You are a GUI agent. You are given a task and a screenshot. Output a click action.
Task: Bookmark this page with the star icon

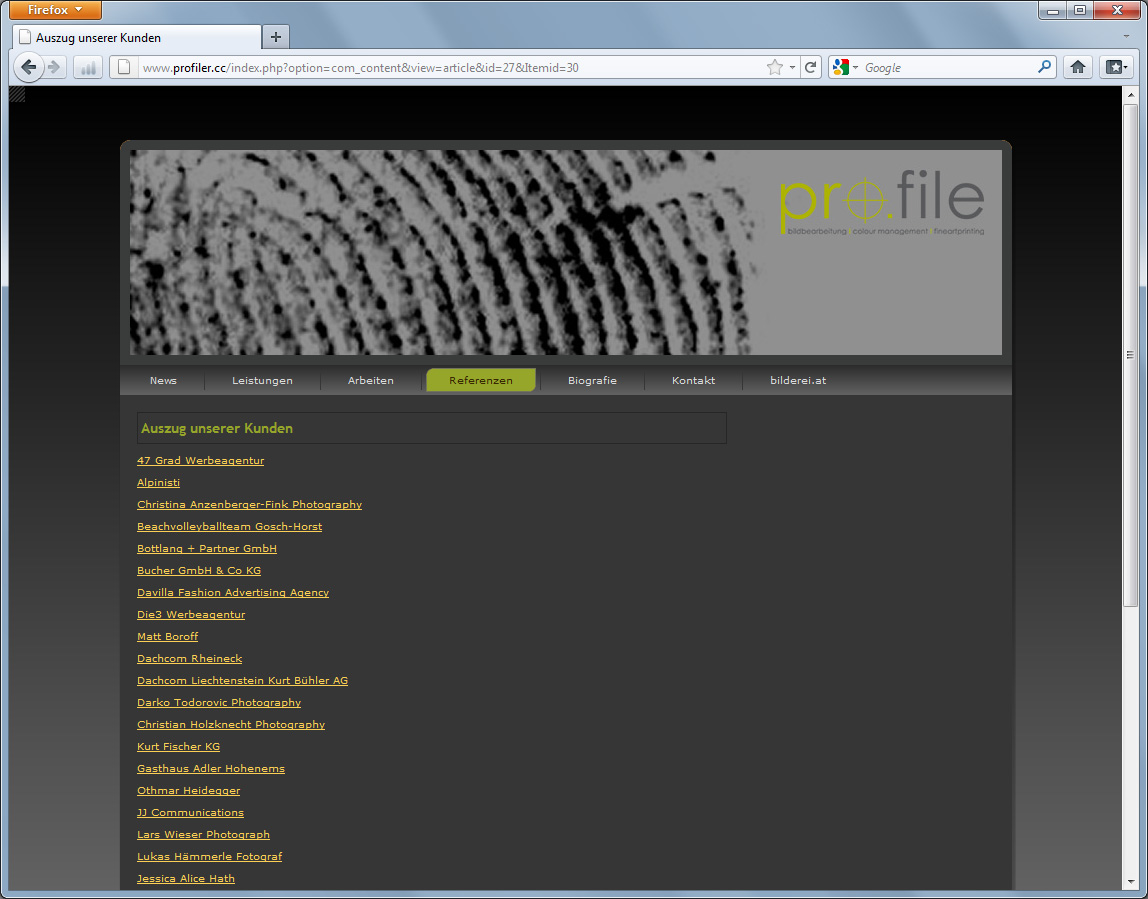point(775,67)
